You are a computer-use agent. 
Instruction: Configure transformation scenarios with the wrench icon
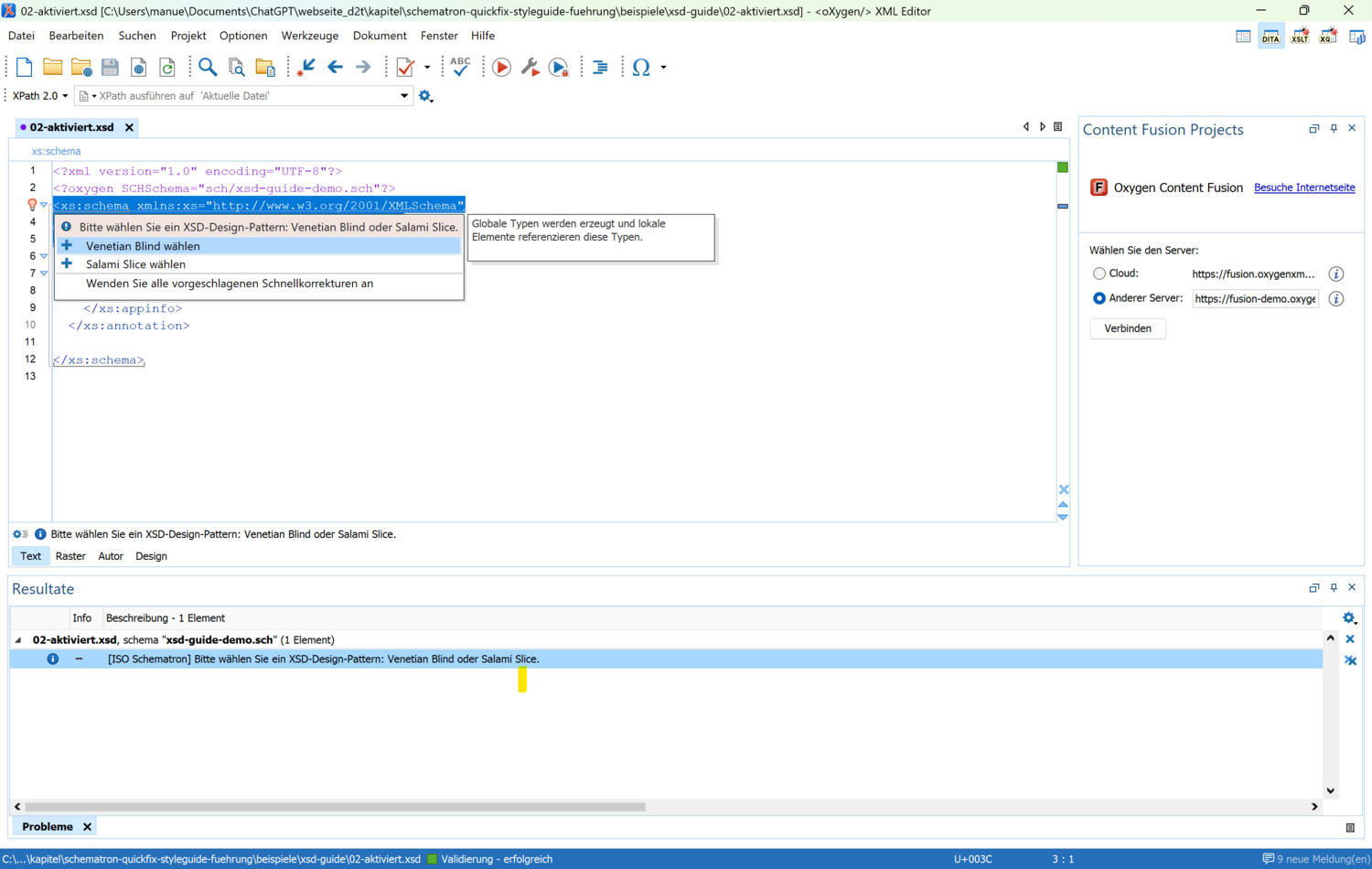(530, 68)
